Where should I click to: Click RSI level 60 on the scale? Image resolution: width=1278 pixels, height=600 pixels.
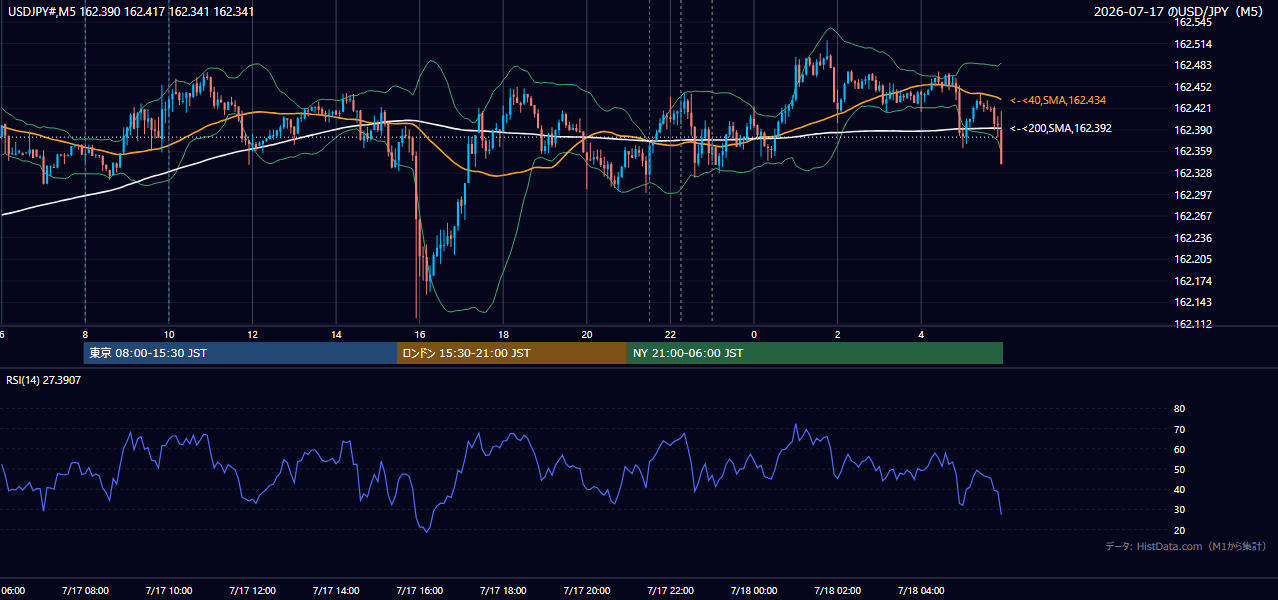pyautogui.click(x=1179, y=449)
